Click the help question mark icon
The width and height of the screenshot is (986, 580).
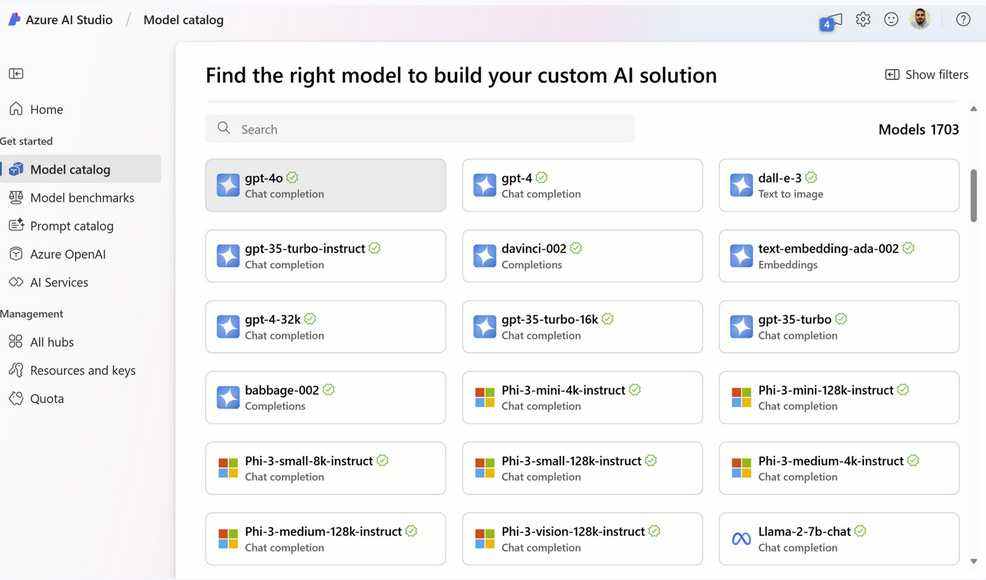tap(963, 20)
